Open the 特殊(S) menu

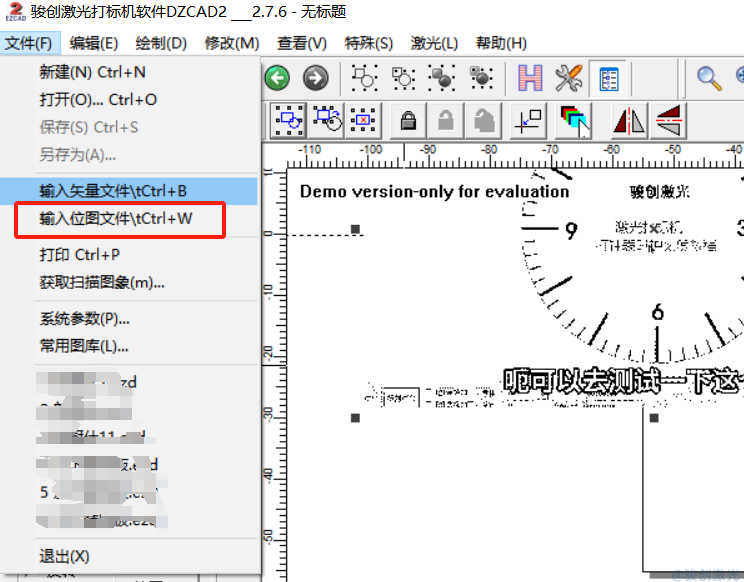369,43
